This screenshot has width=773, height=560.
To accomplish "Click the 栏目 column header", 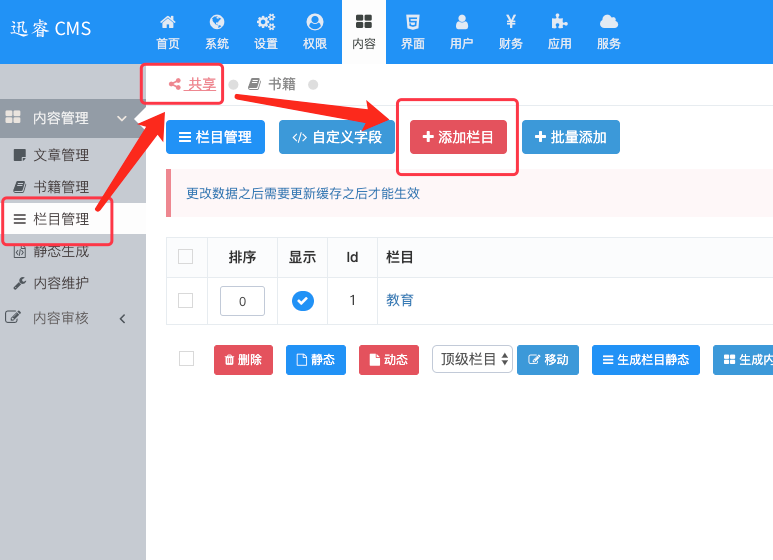I will click(x=400, y=257).
